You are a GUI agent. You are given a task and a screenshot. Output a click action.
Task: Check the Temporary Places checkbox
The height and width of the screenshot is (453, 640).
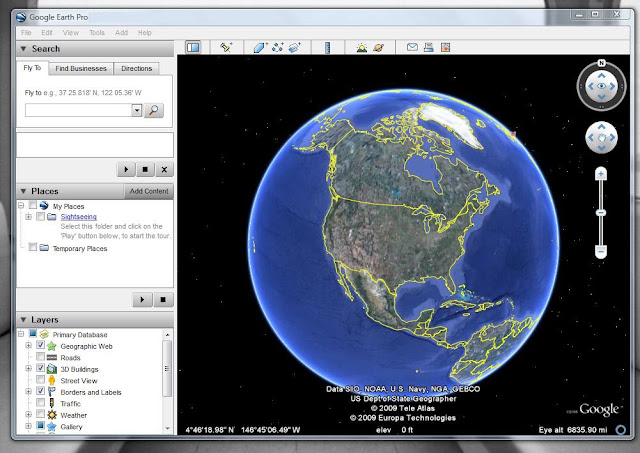(x=33, y=247)
